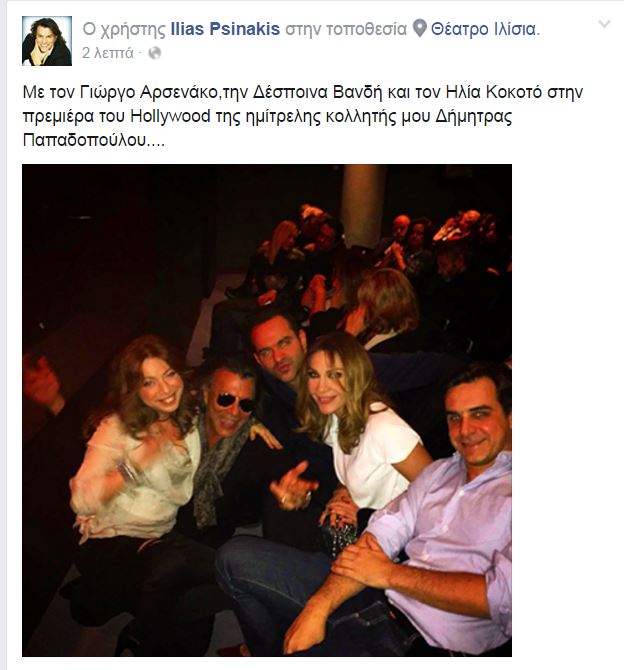This screenshot has height=670, width=624.
Task: Click 'Γιώργο Αρσενάκο' in the caption
Action: (x=148, y=92)
